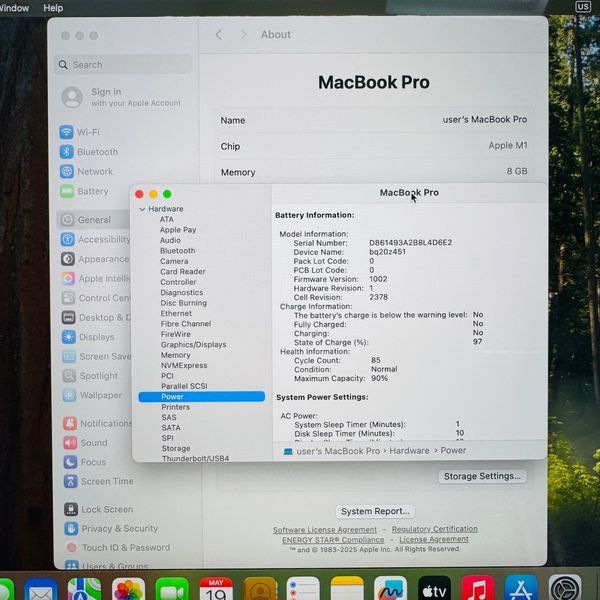This screenshot has height=600, width=600.
Task: Open the Help menu in menu bar
Action: [53, 8]
